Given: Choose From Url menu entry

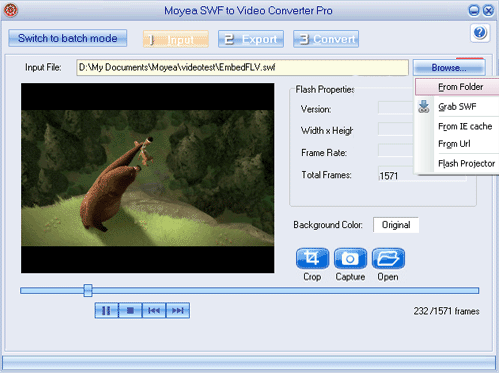Looking at the screenshot, I should click(454, 144).
